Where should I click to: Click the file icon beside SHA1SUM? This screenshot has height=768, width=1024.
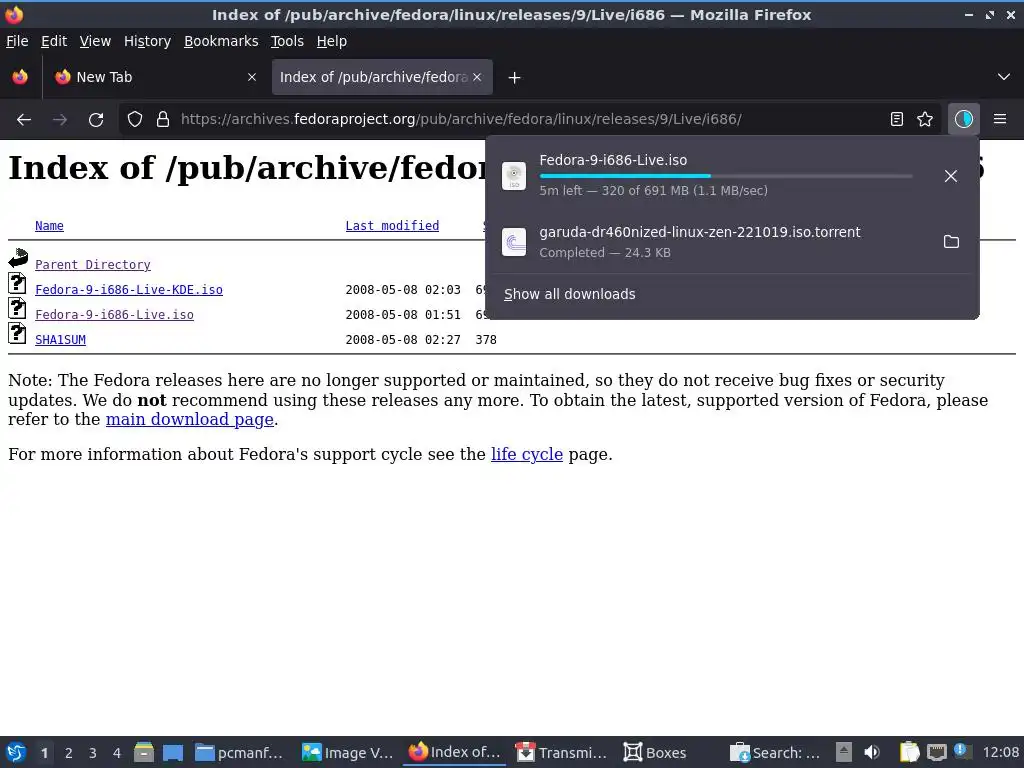[17, 333]
